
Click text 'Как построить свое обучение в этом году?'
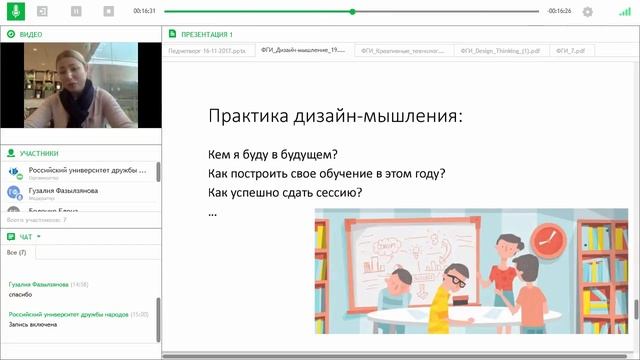coord(327,173)
